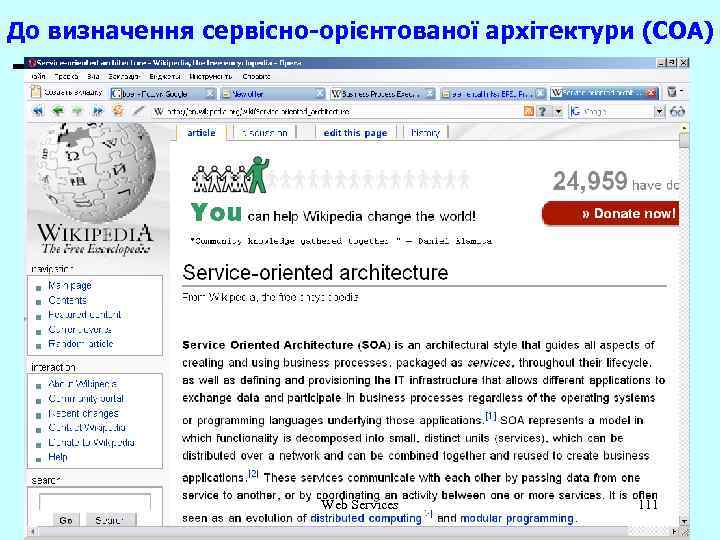The image size is (720, 540).
Task: Open the Виджеты menu
Action: pos(164,77)
